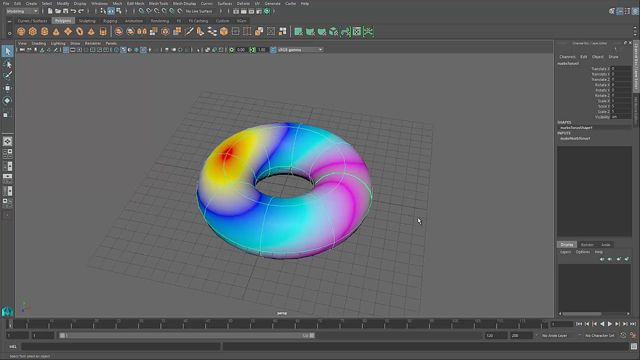This screenshot has height=360, width=640.
Task: Click the Undo arrow icon
Action: pyautogui.click(x=73, y=11)
